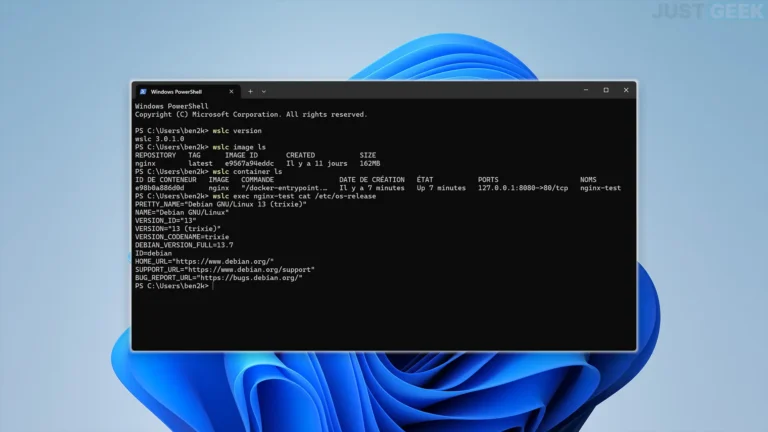This screenshot has width=768, height=432.
Task: Click the SUPPORT_URL line
Action: click(x=225, y=270)
